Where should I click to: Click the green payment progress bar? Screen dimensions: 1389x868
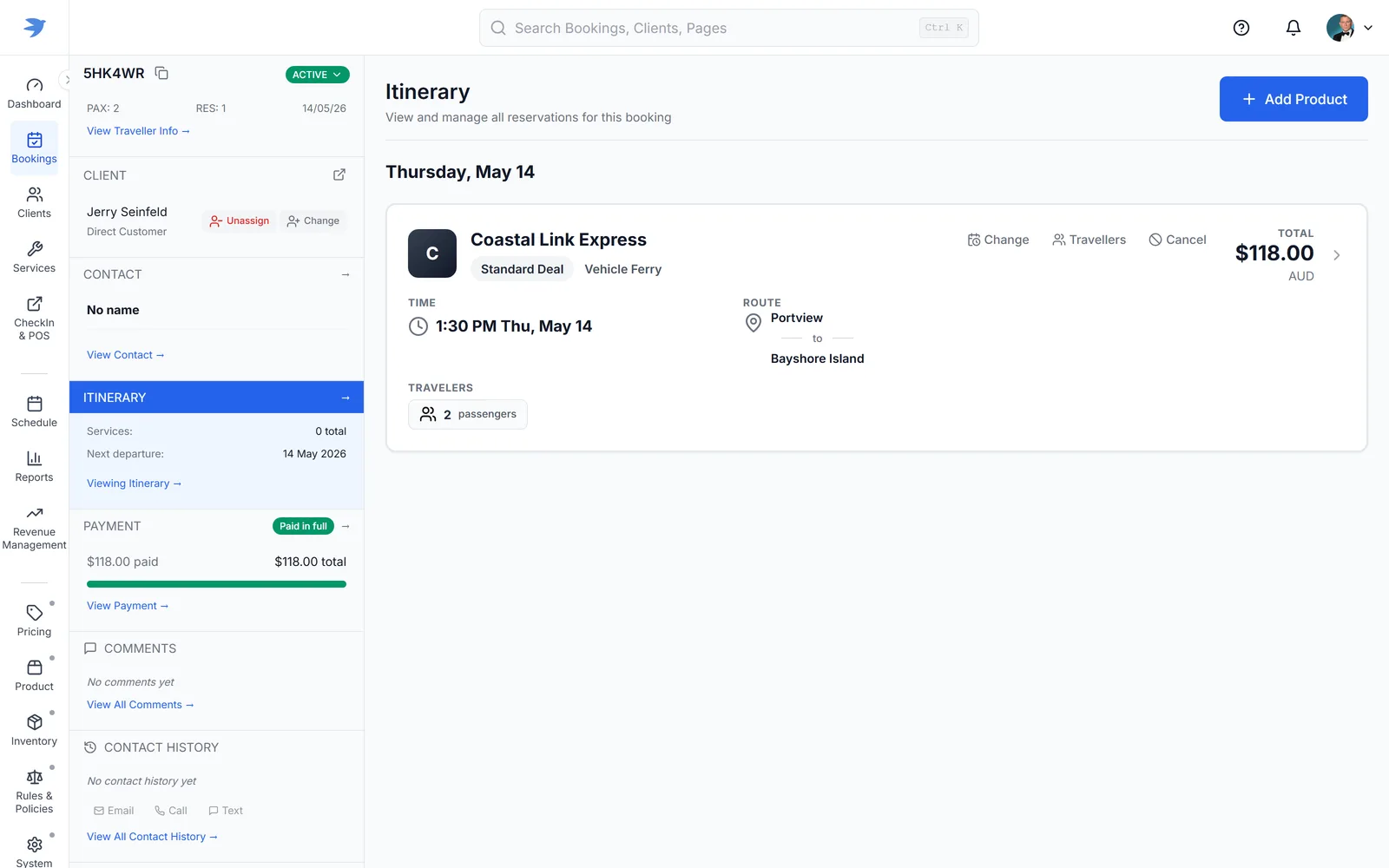click(216, 584)
